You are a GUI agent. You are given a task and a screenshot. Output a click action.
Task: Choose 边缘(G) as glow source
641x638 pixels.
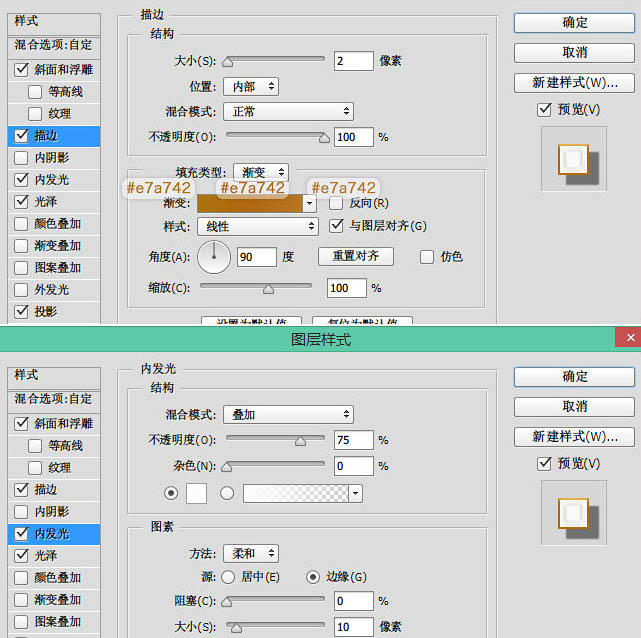pyautogui.click(x=313, y=577)
